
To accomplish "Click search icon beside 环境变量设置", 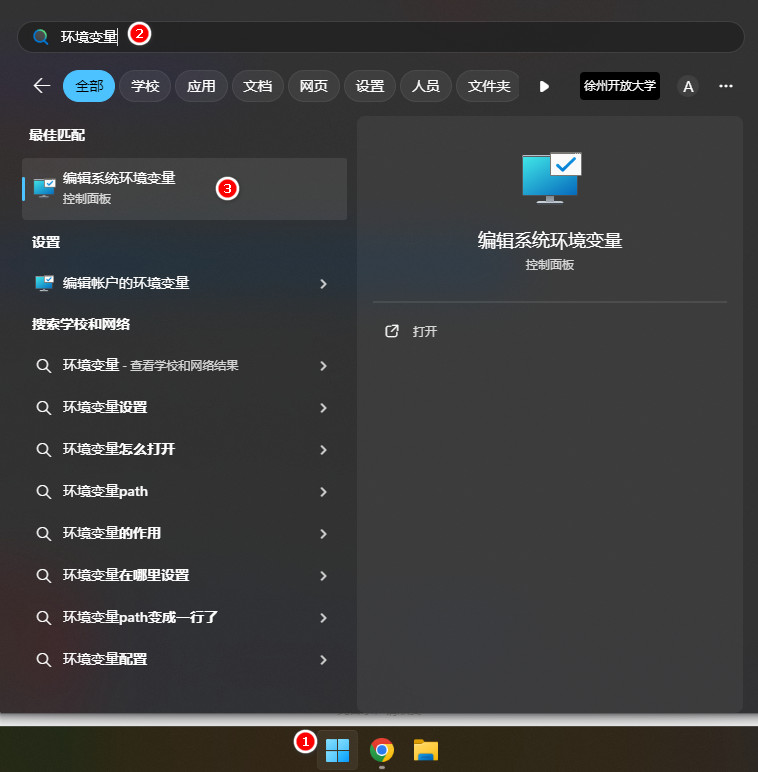I will click(44, 408).
